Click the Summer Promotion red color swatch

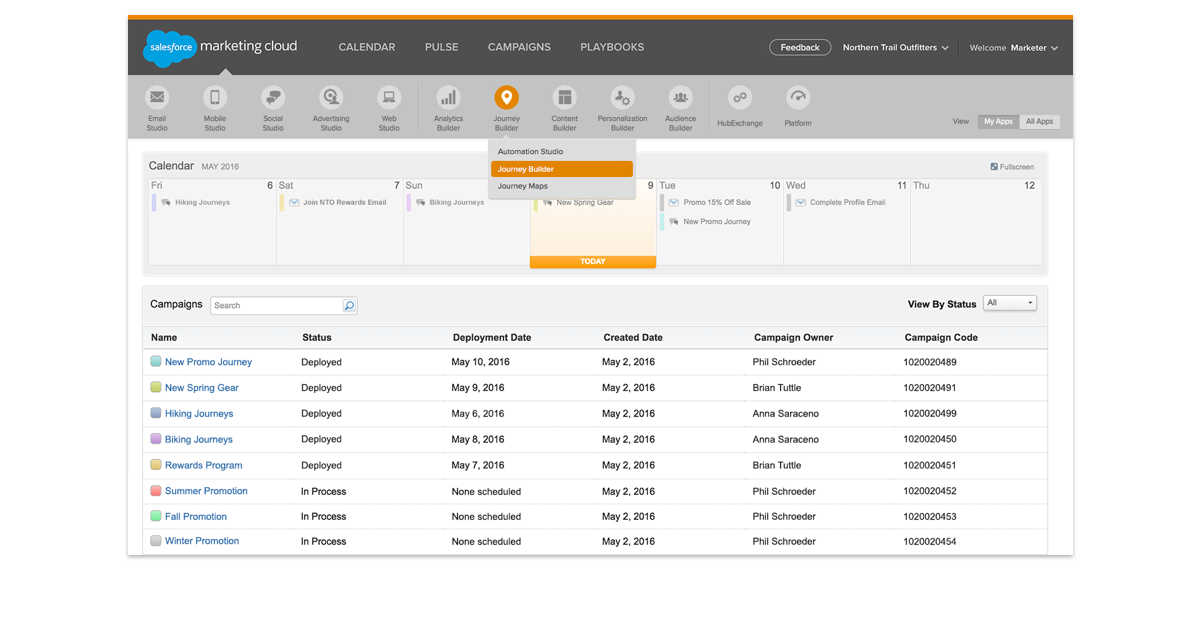(156, 491)
